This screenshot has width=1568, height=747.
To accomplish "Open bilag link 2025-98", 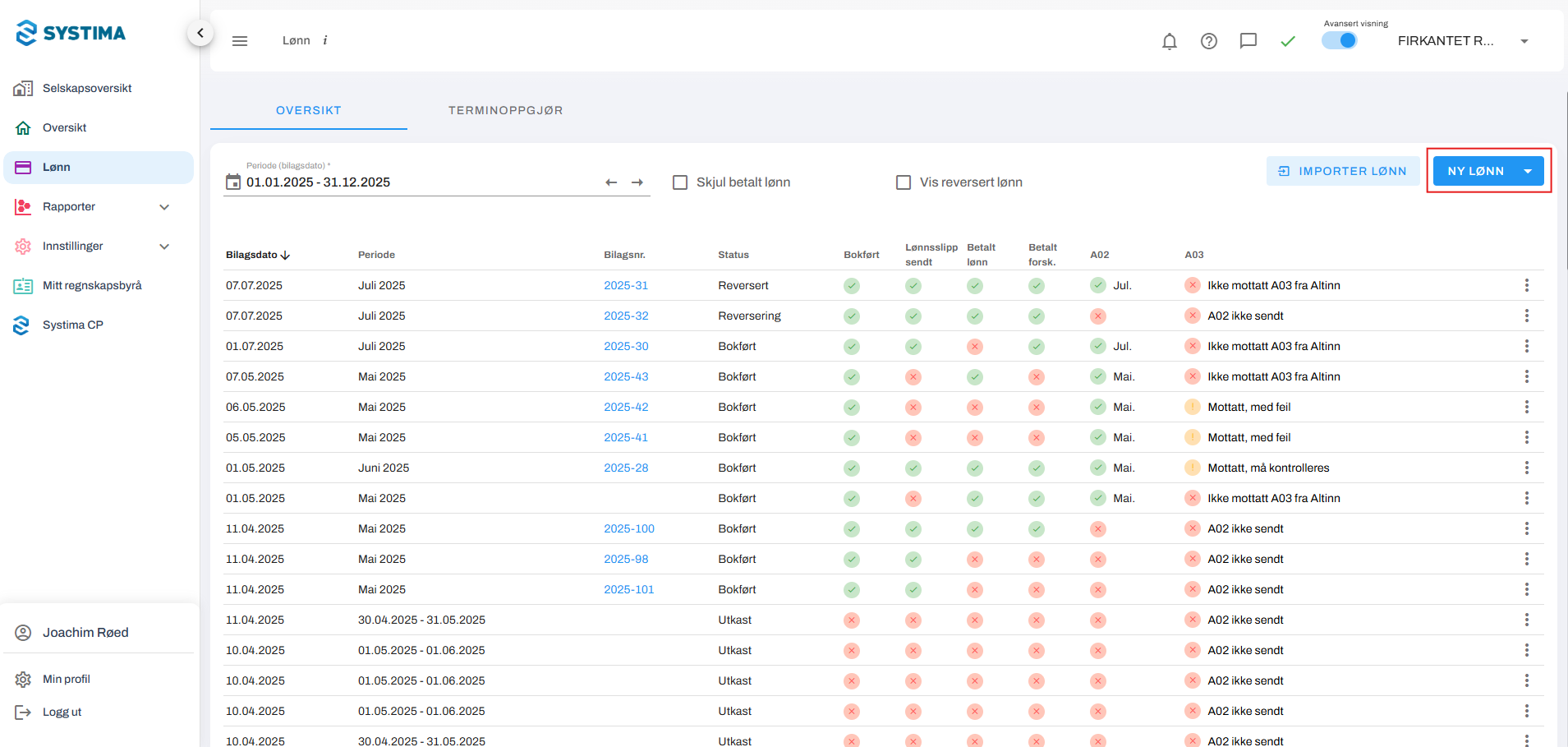I will coord(626,559).
